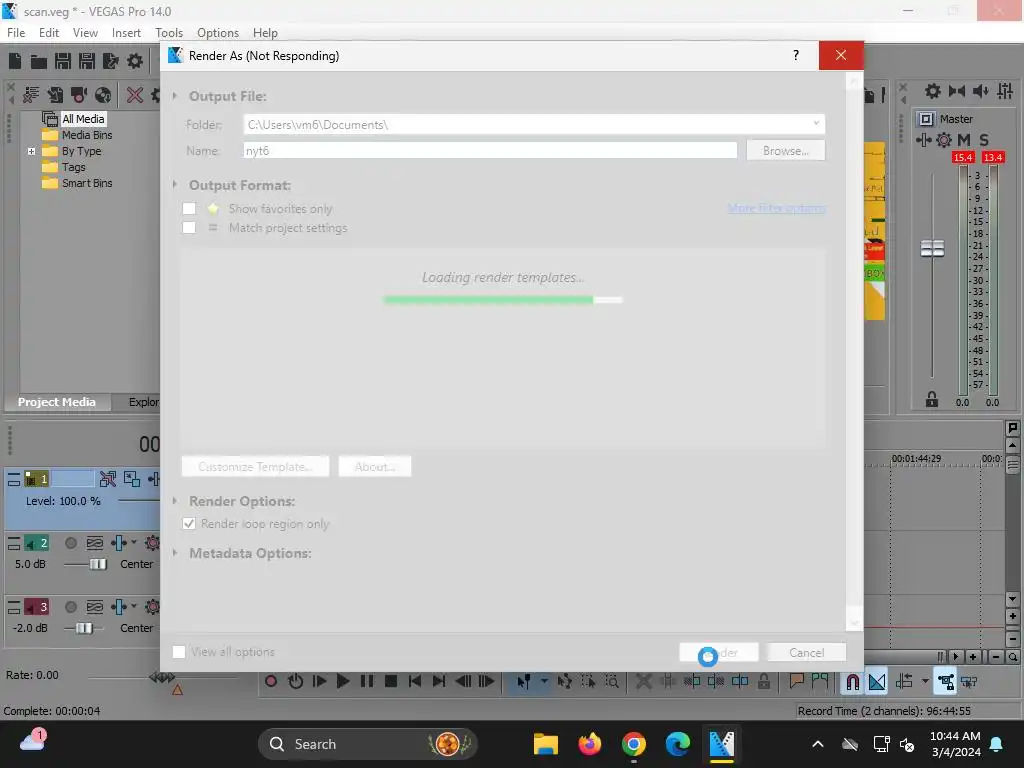The width and height of the screenshot is (1024, 768).
Task: Open the Edit menu
Action: coord(49,33)
